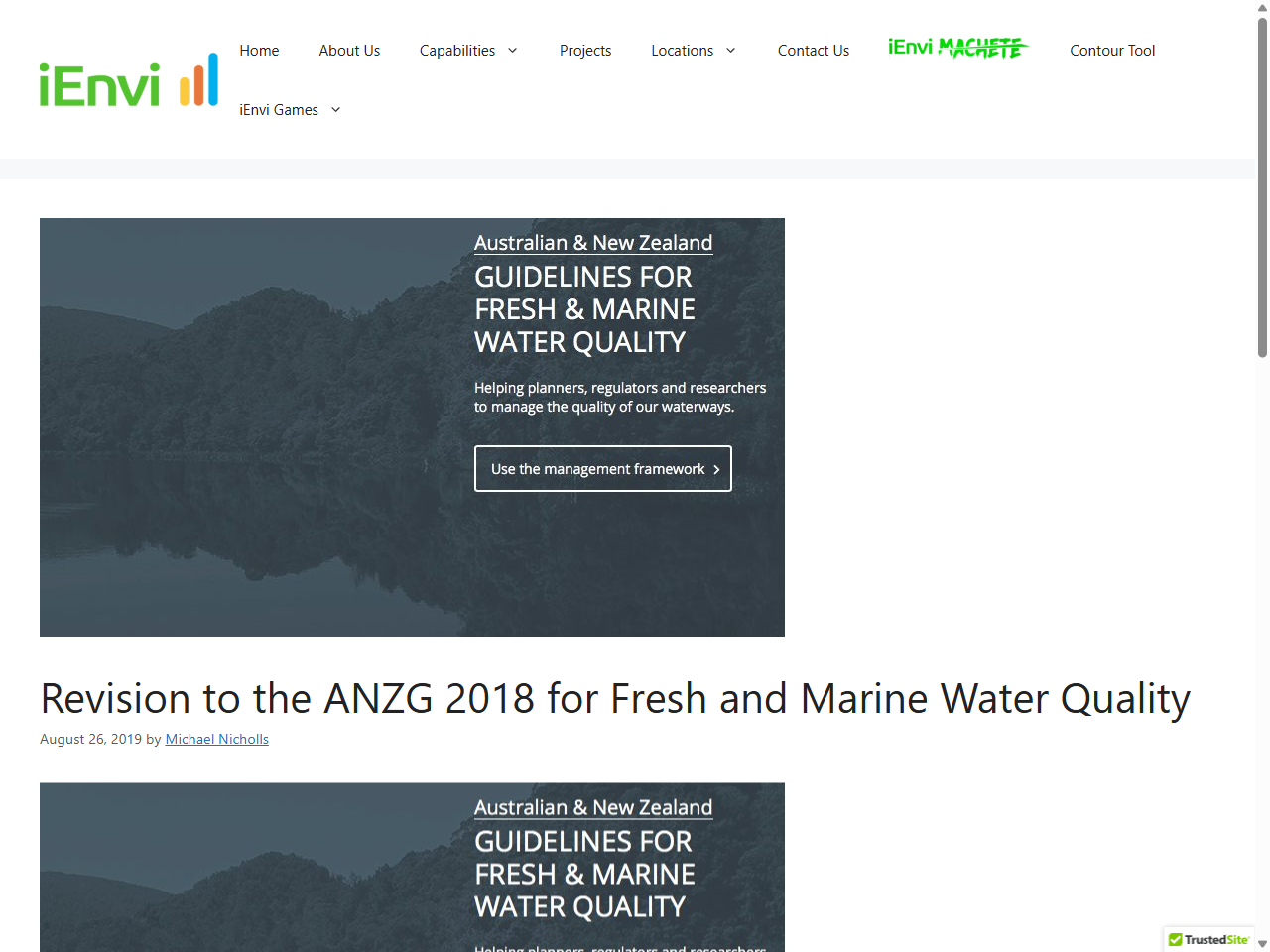
Task: Expand the Capabilities dropdown menu
Action: click(x=468, y=50)
